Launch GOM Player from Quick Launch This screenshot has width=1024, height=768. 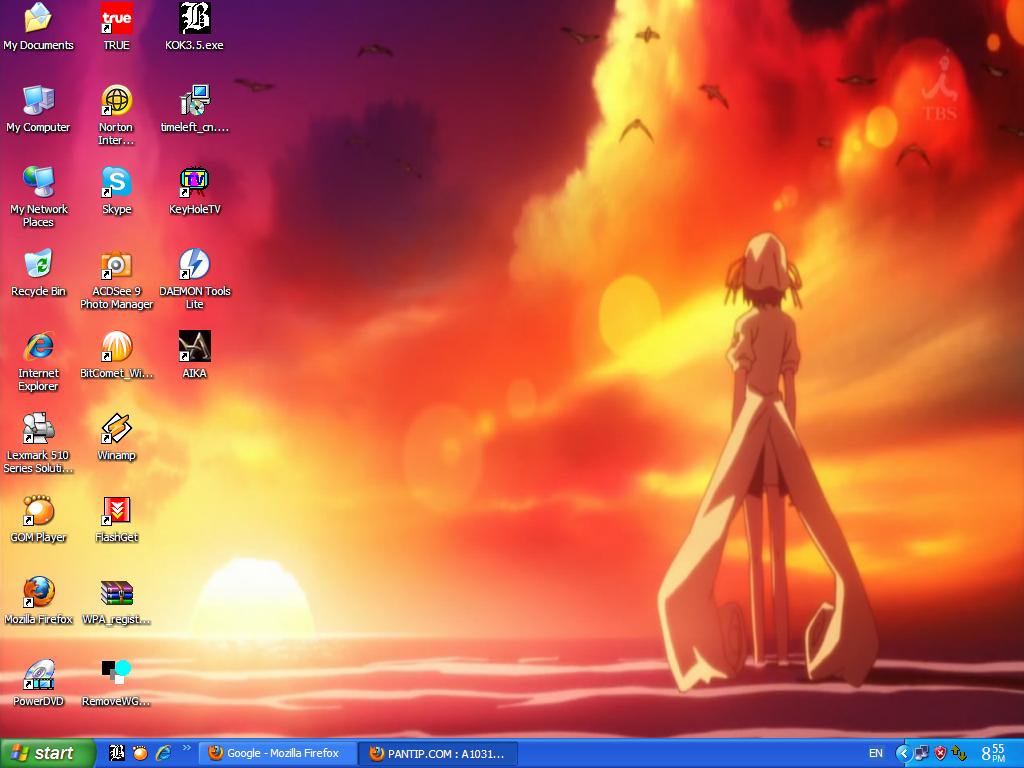click(140, 753)
